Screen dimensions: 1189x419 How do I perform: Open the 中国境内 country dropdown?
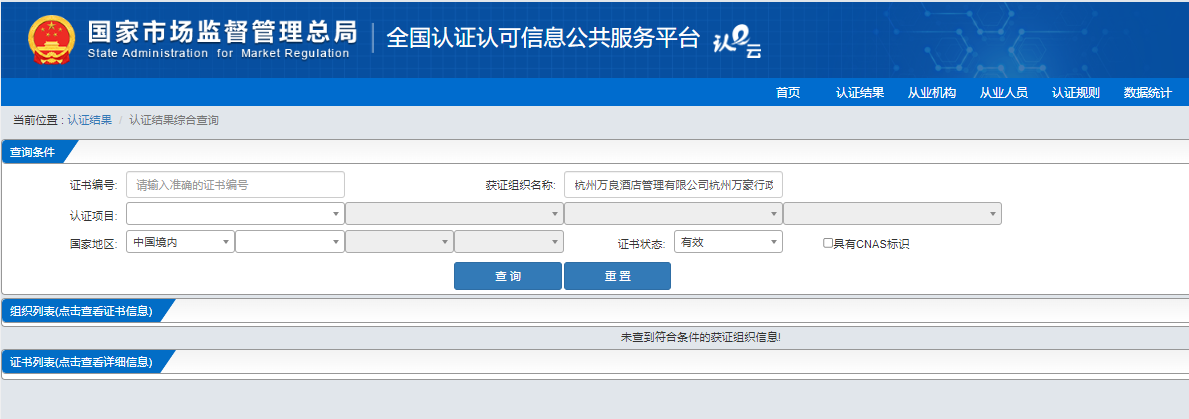point(180,242)
